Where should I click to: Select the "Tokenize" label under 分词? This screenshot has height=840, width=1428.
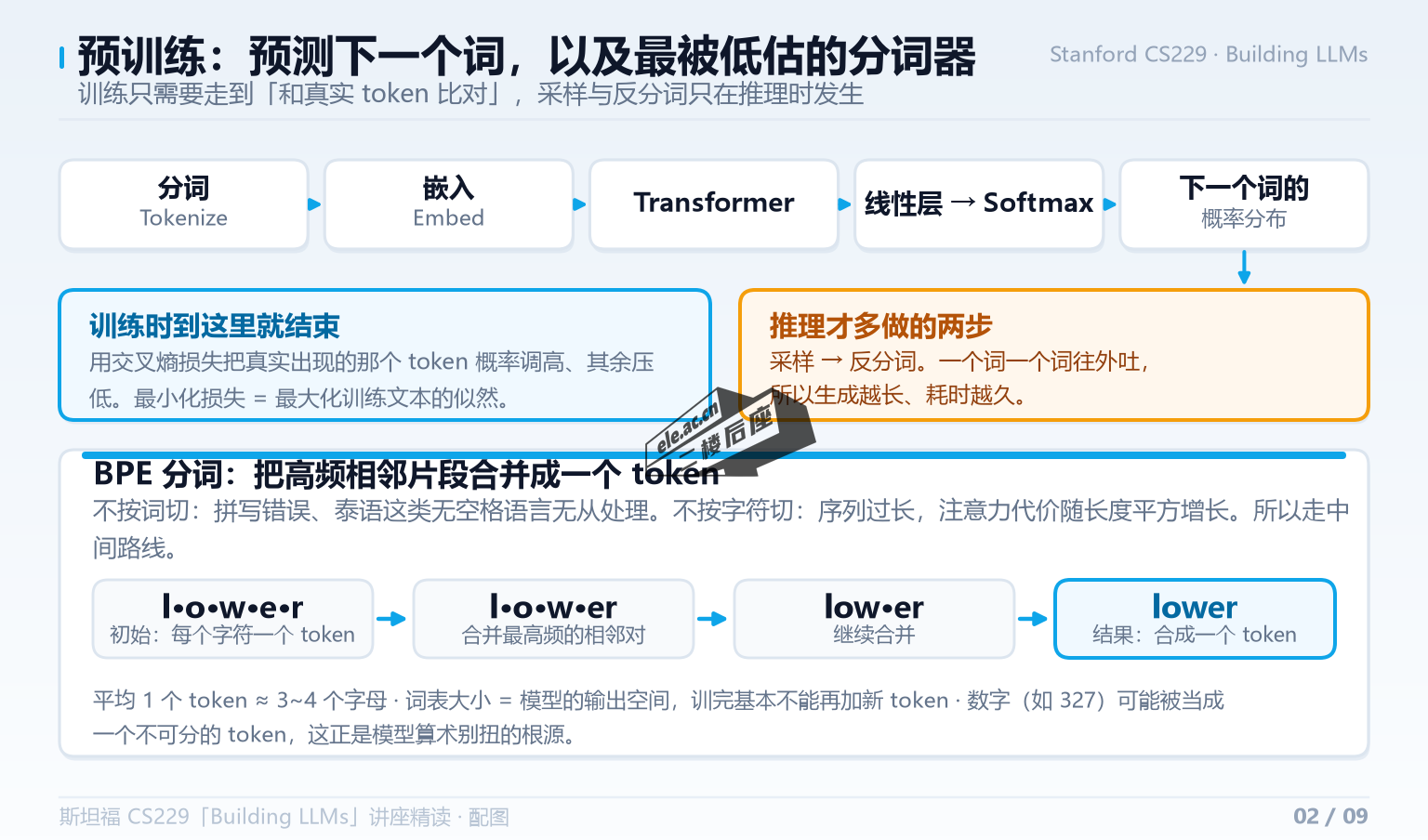tap(183, 217)
